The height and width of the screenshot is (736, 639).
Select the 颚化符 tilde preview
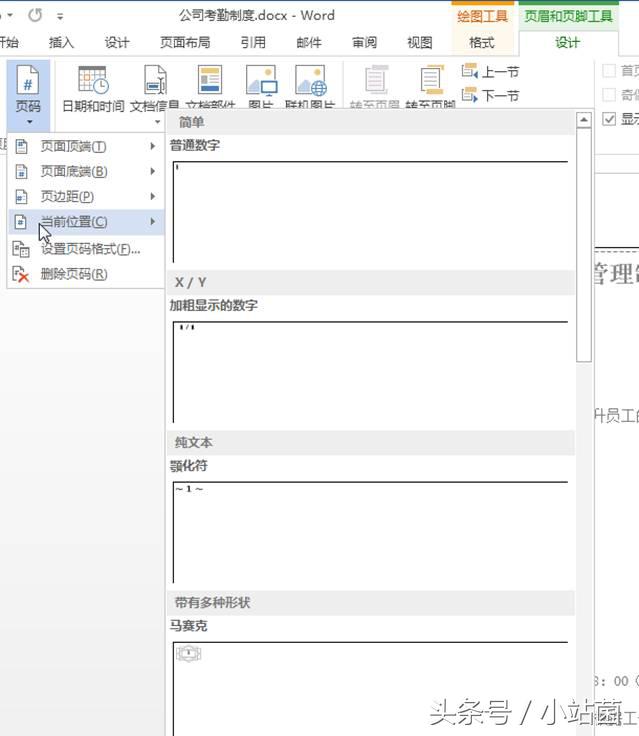370,532
